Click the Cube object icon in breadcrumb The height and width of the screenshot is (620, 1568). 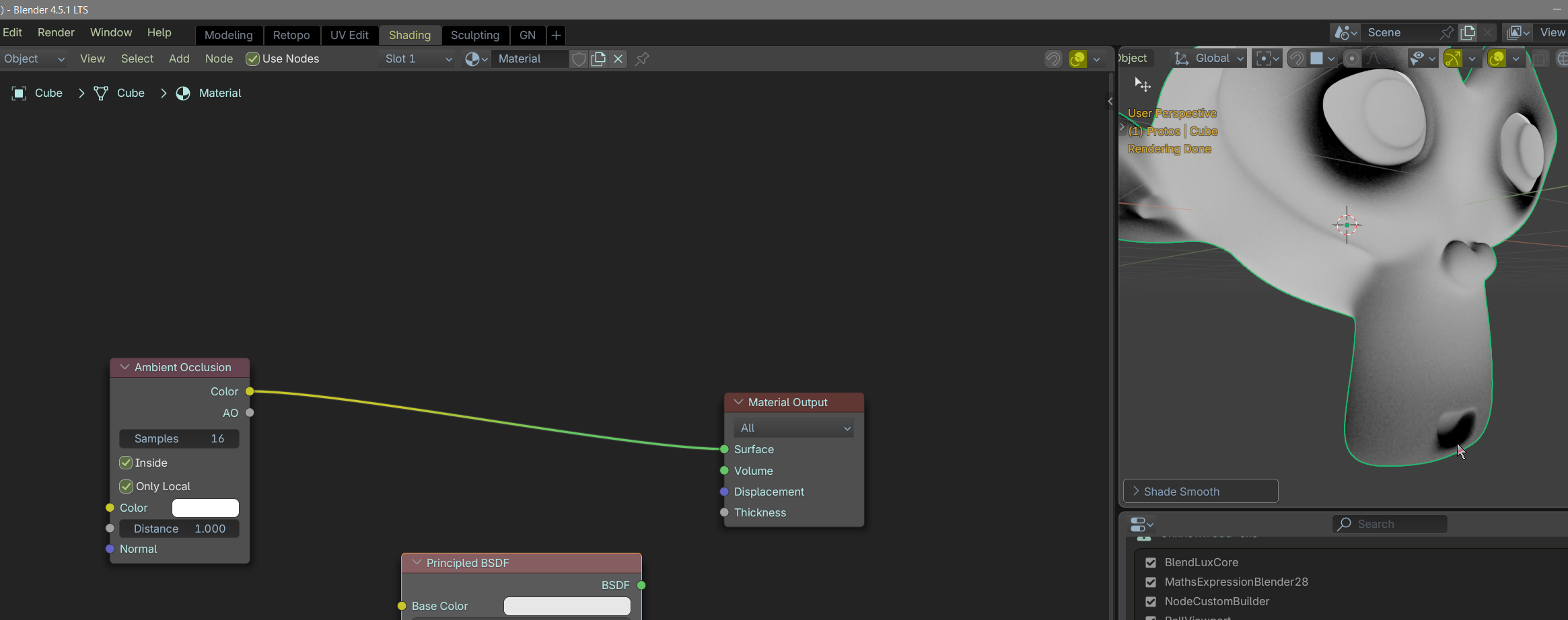[x=19, y=93]
